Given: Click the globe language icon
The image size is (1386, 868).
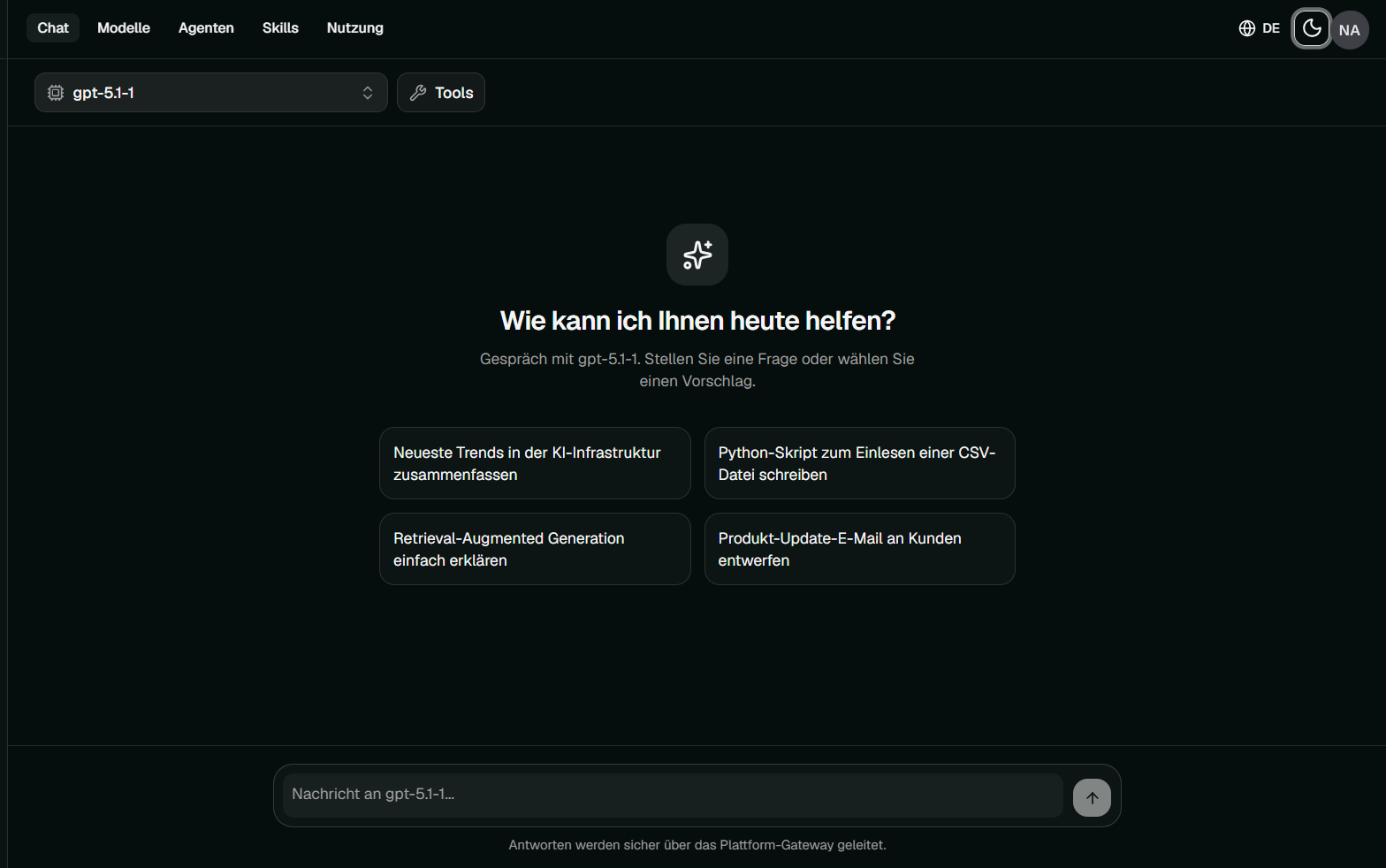Looking at the screenshot, I should (x=1247, y=28).
